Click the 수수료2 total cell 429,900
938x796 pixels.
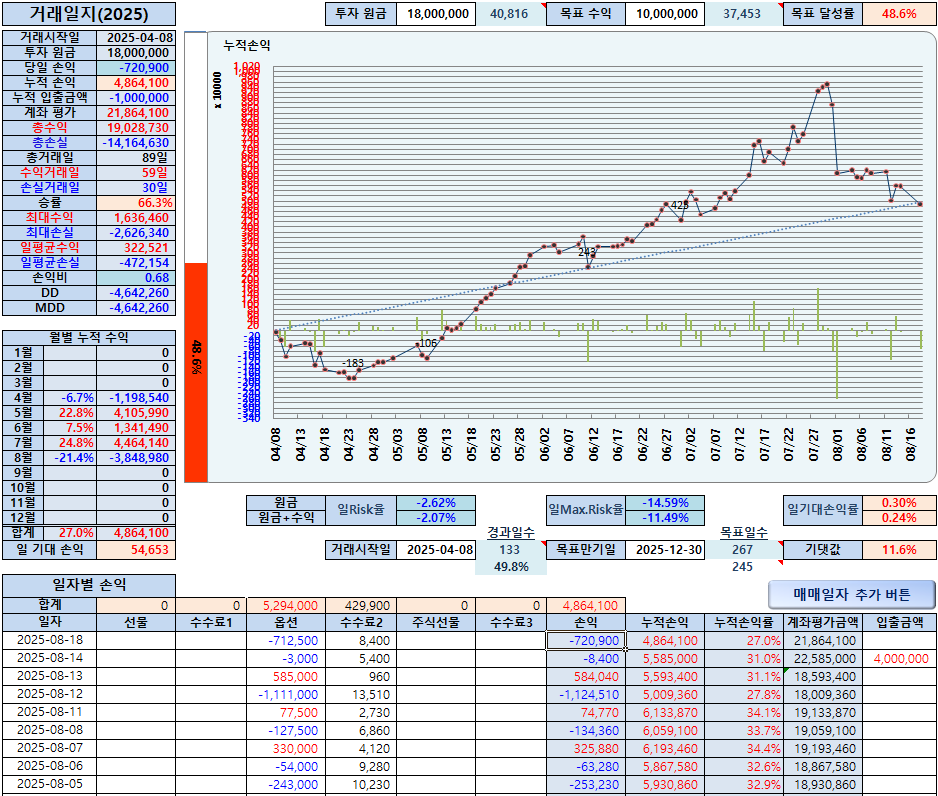(x=361, y=606)
